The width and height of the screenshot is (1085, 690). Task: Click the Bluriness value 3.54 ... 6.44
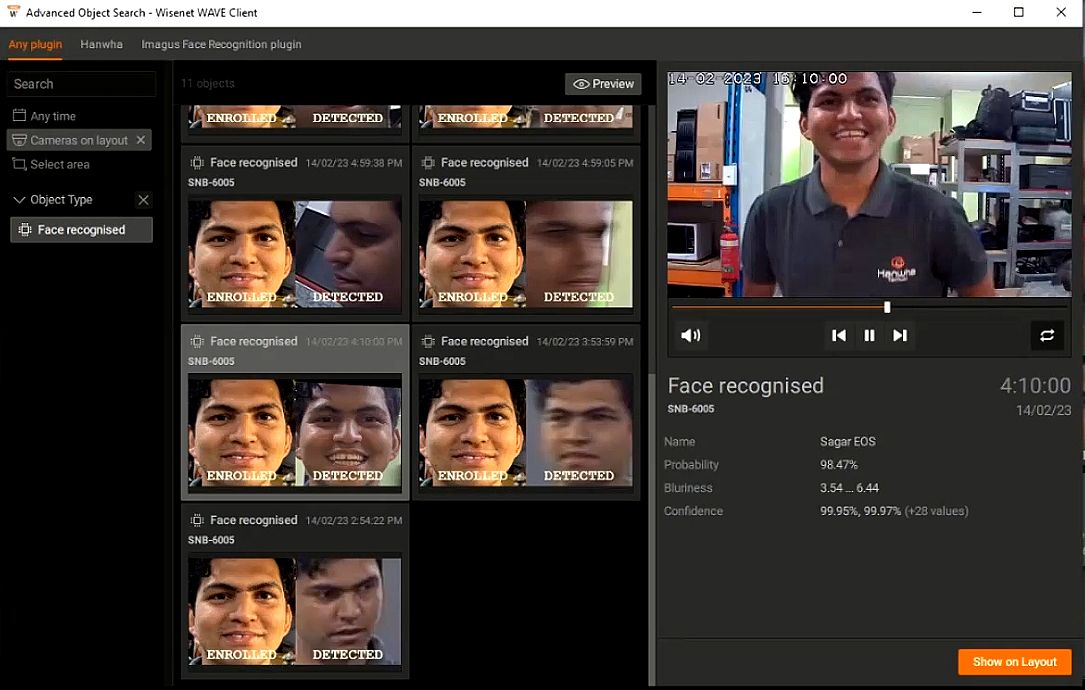pyautogui.click(x=849, y=488)
